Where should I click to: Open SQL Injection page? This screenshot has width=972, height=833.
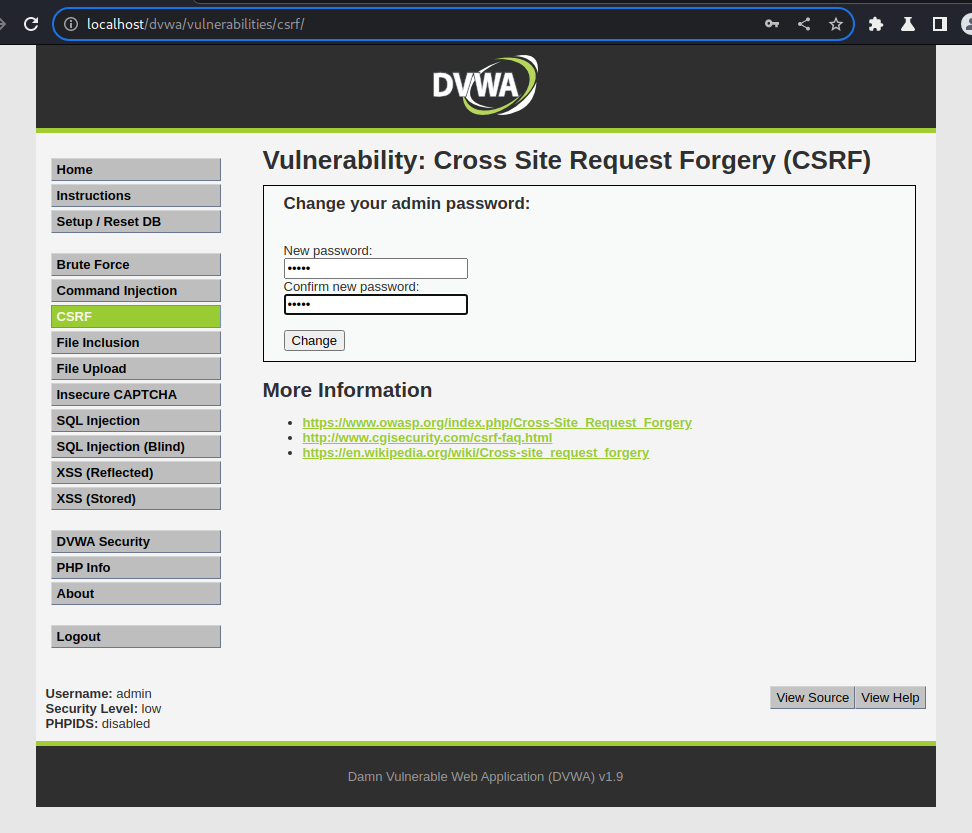coord(136,421)
